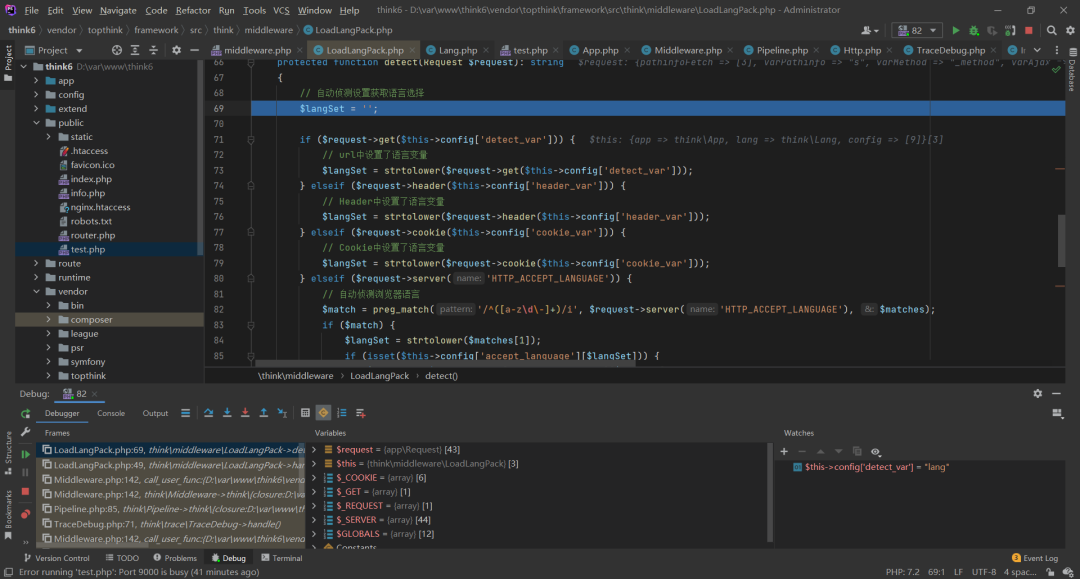
Task: Open Version Control tool window
Action: point(56,558)
